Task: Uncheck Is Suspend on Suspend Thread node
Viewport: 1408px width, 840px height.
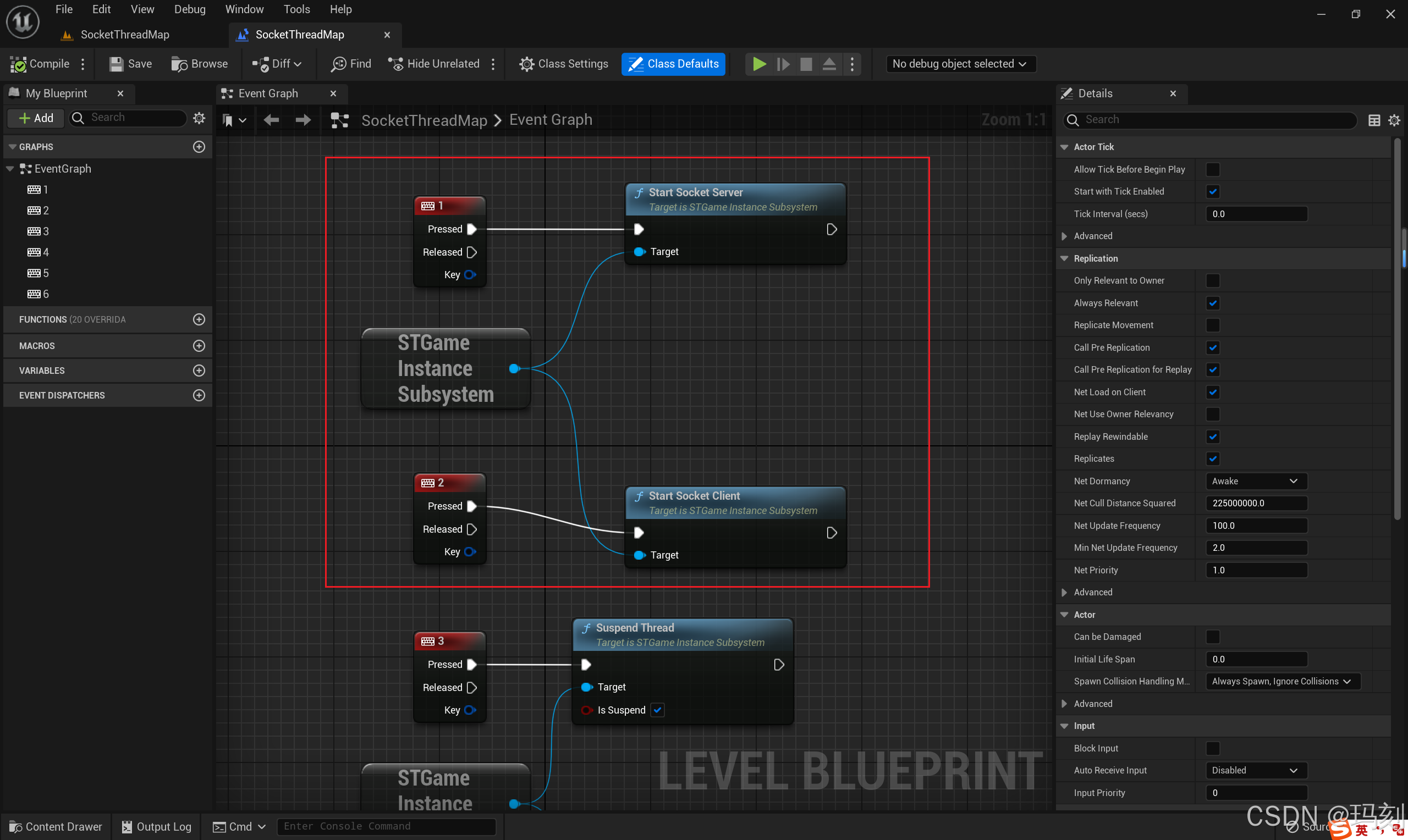Action: tap(657, 710)
